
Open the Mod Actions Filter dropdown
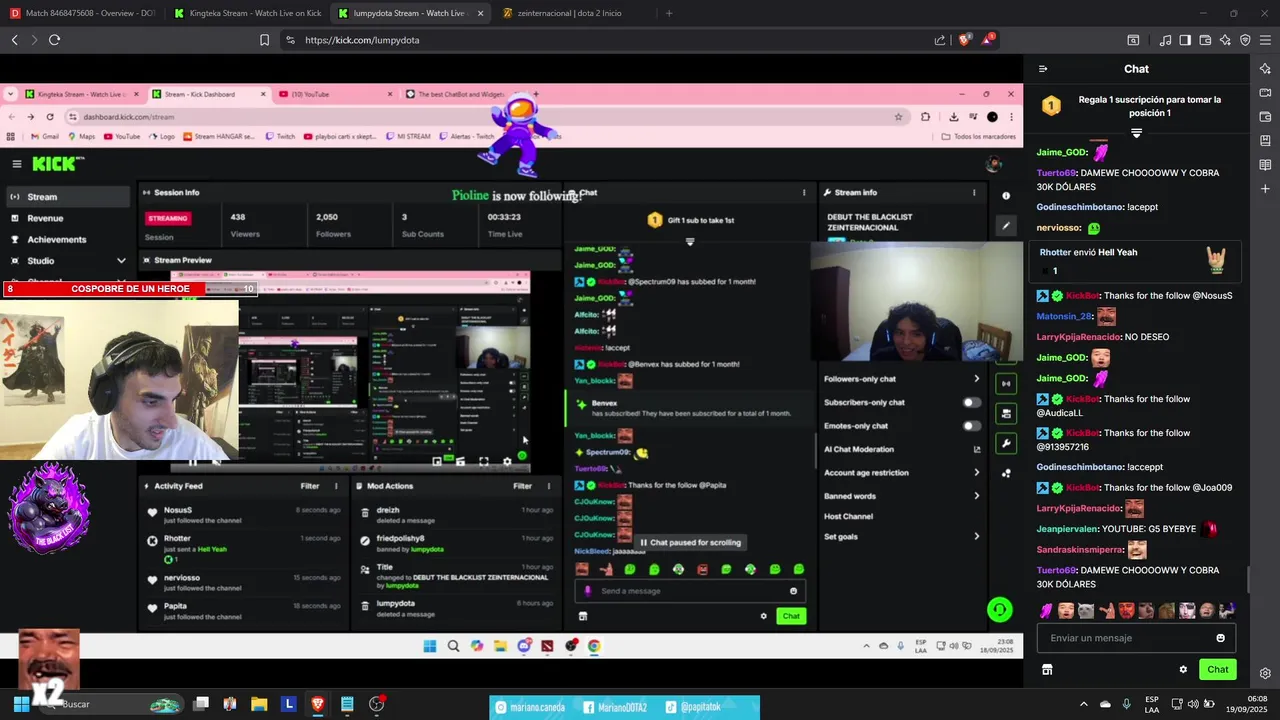[x=523, y=486]
